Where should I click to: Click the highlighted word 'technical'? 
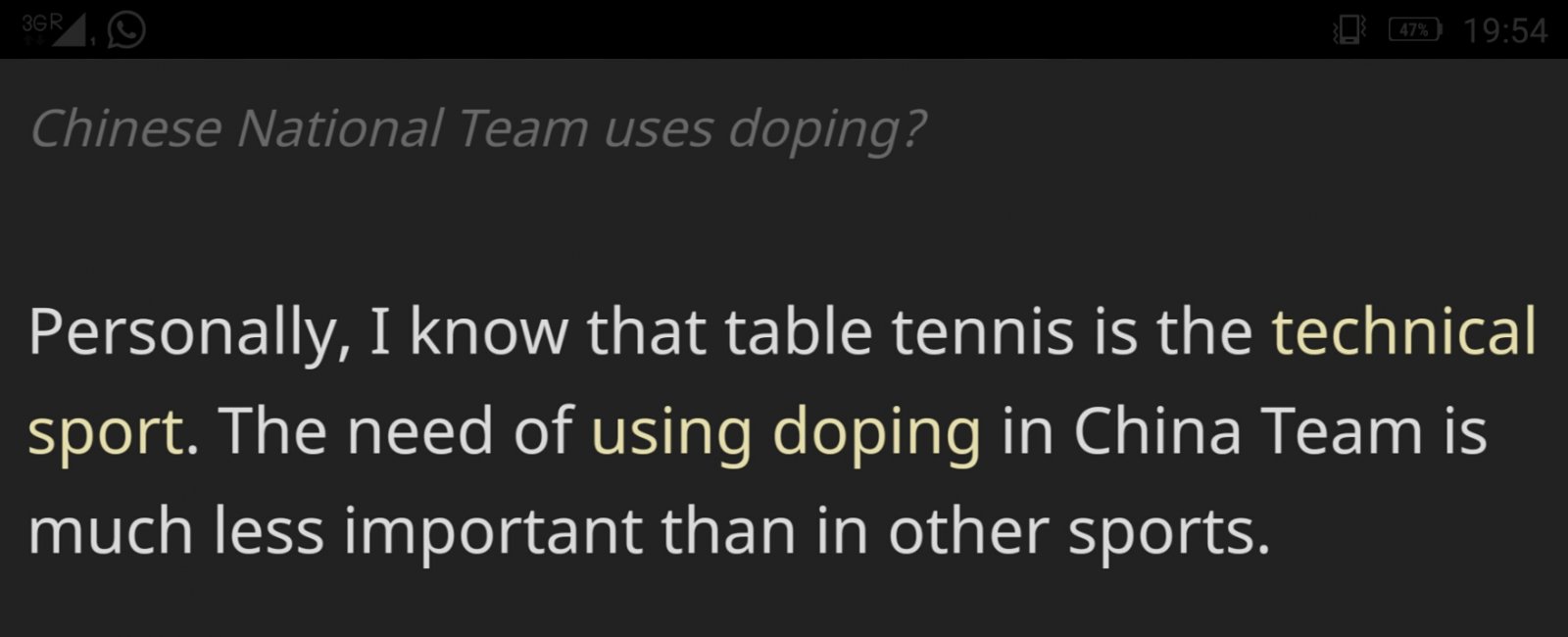click(1403, 331)
